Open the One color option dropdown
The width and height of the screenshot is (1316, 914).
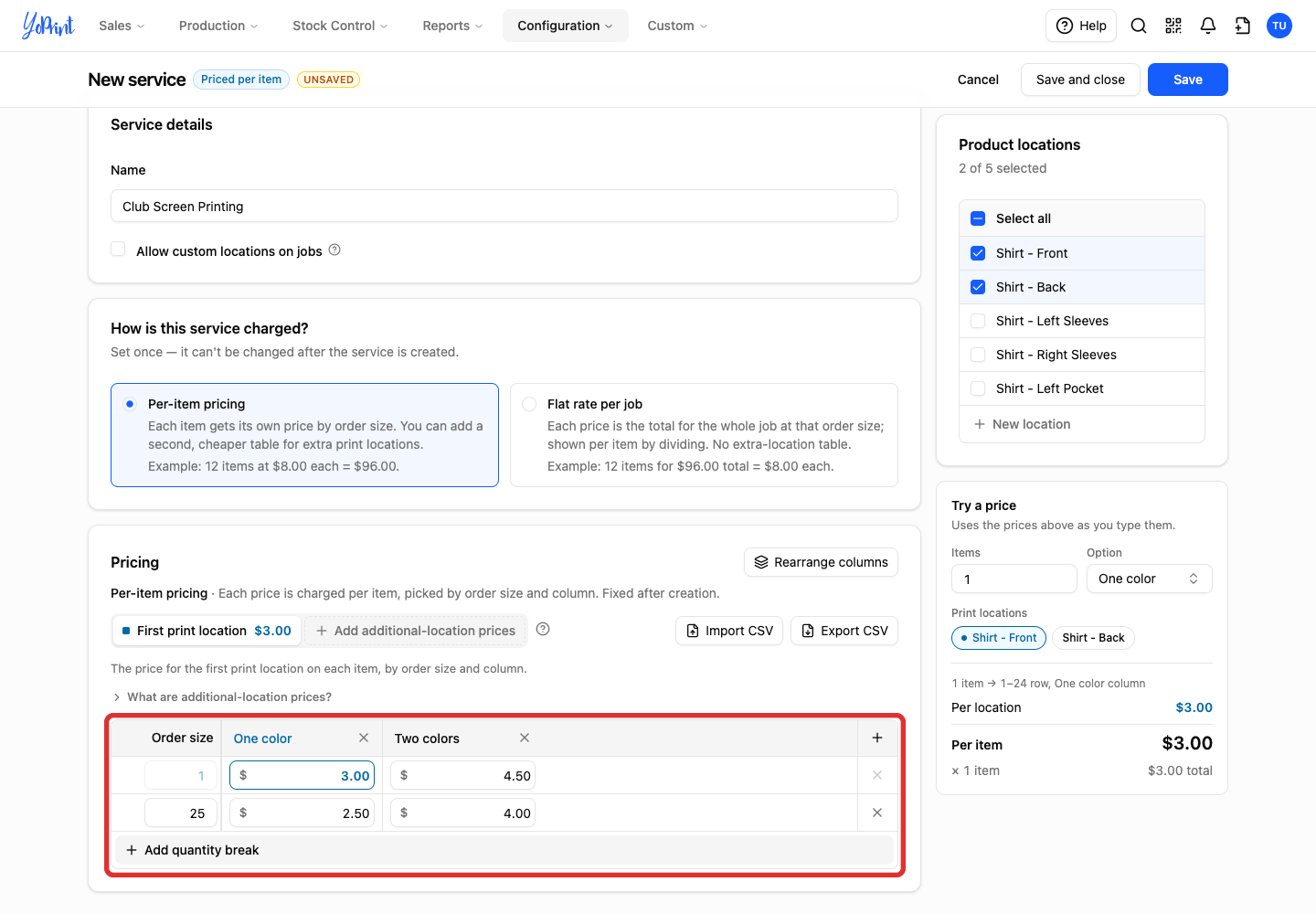tap(1149, 579)
